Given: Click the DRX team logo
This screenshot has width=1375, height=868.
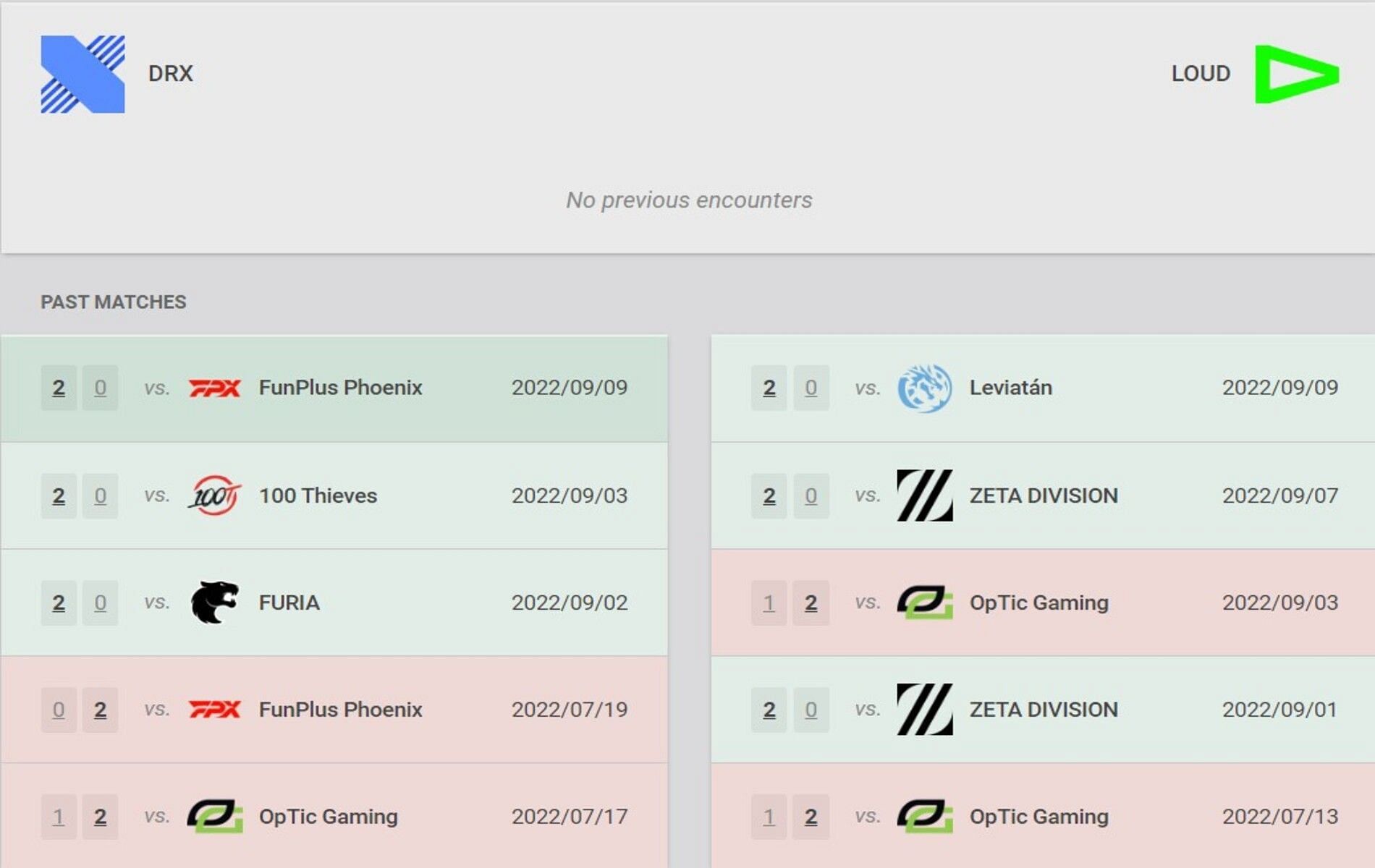Looking at the screenshot, I should 82,74.
